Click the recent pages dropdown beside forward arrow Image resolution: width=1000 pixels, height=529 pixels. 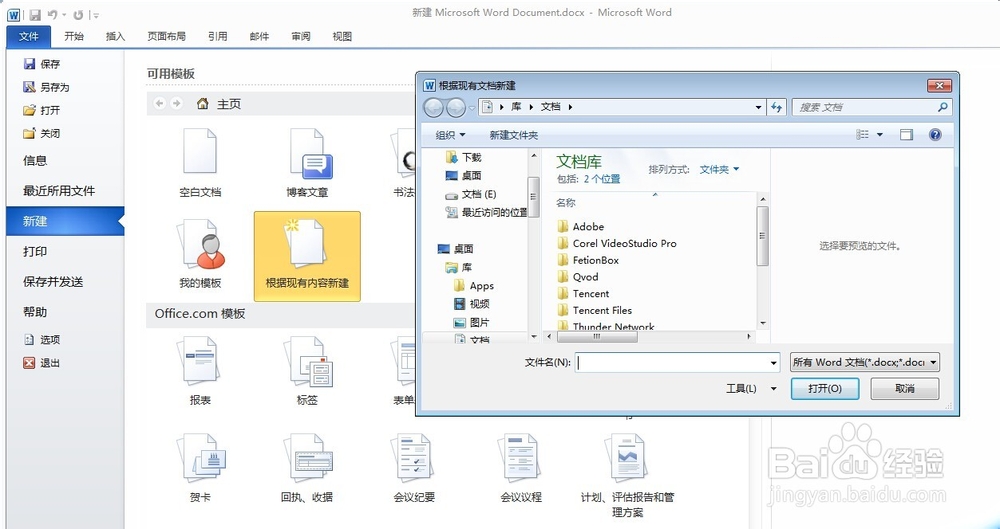coord(472,107)
